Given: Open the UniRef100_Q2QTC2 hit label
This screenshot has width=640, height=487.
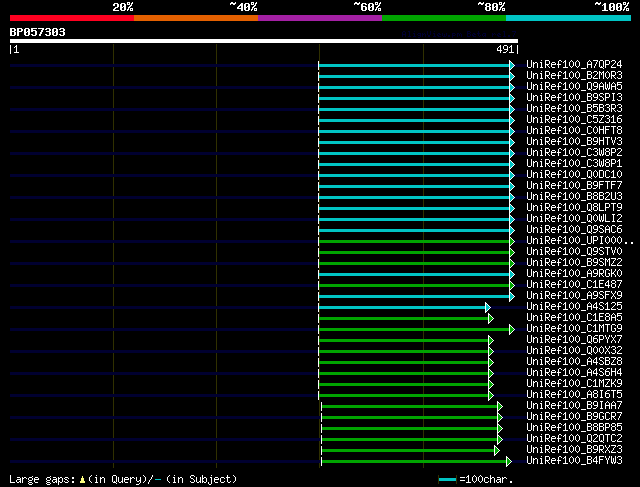Looking at the screenshot, I should [574, 439].
